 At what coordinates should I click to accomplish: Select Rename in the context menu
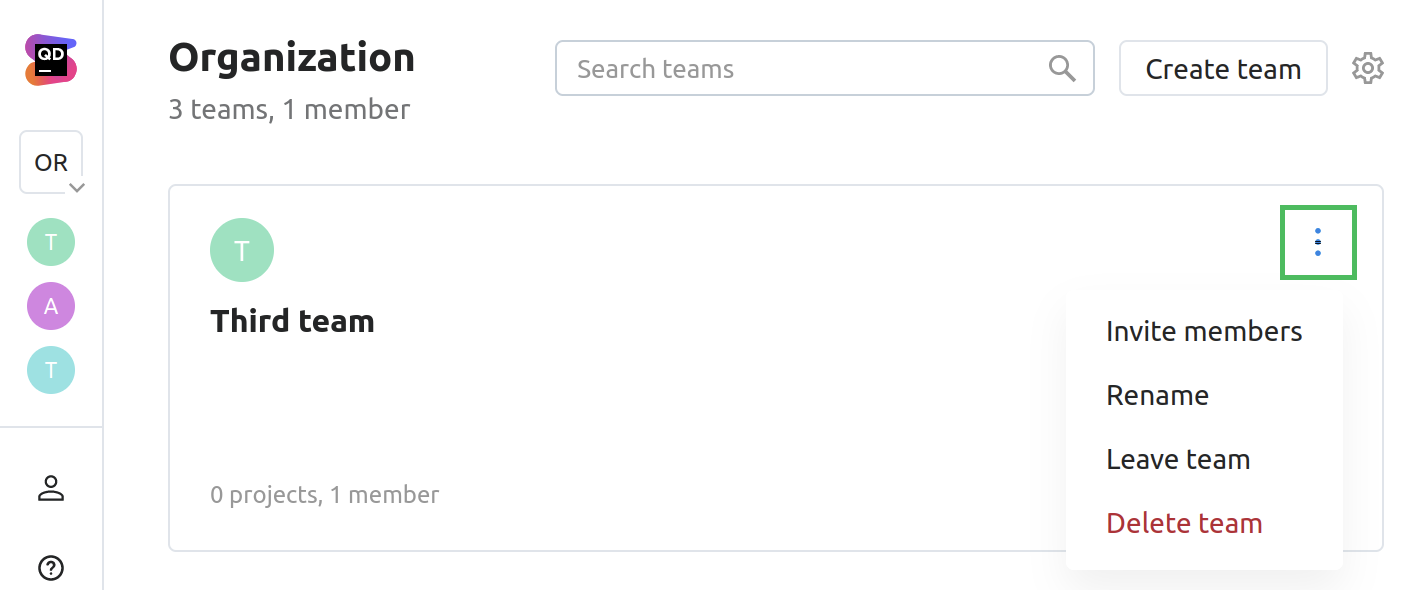pos(1157,396)
